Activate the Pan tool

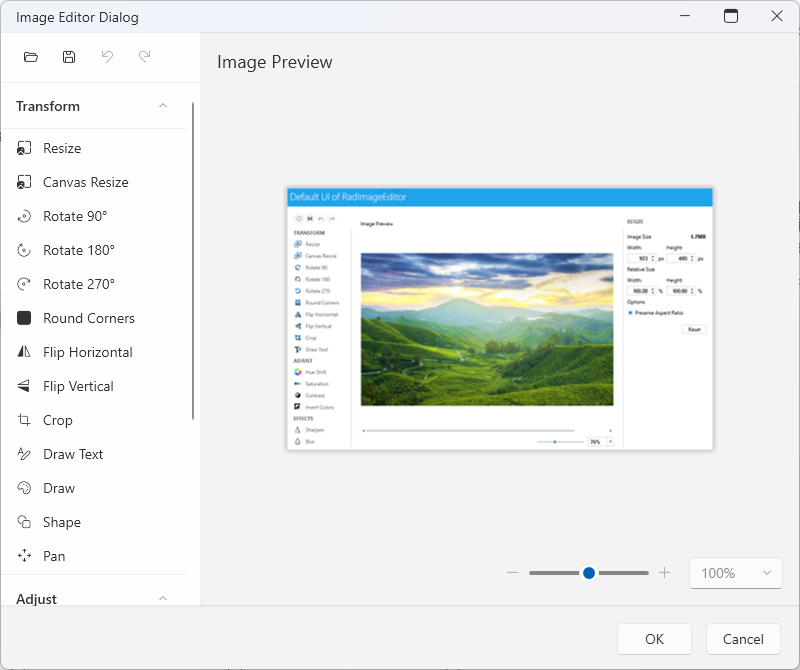56,556
